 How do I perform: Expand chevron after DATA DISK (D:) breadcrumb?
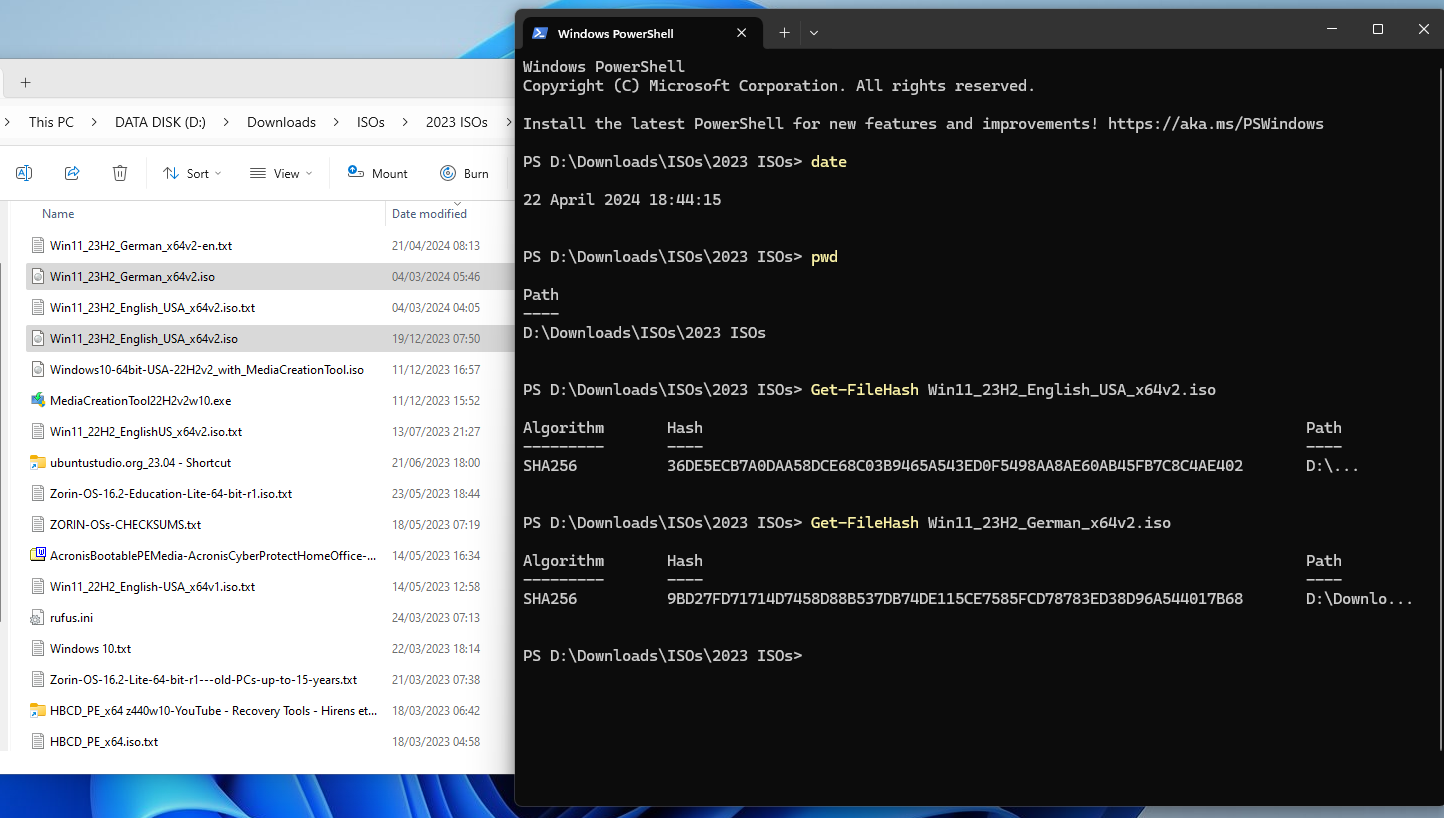226,122
